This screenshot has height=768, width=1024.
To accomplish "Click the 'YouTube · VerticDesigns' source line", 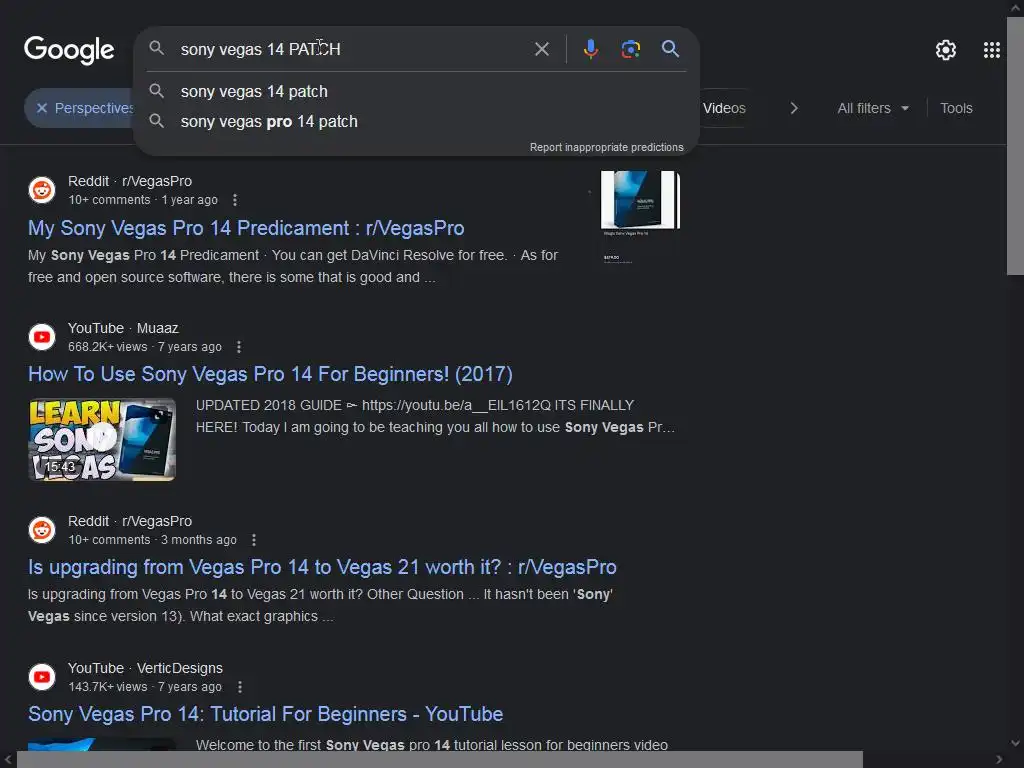I will pos(146,669).
